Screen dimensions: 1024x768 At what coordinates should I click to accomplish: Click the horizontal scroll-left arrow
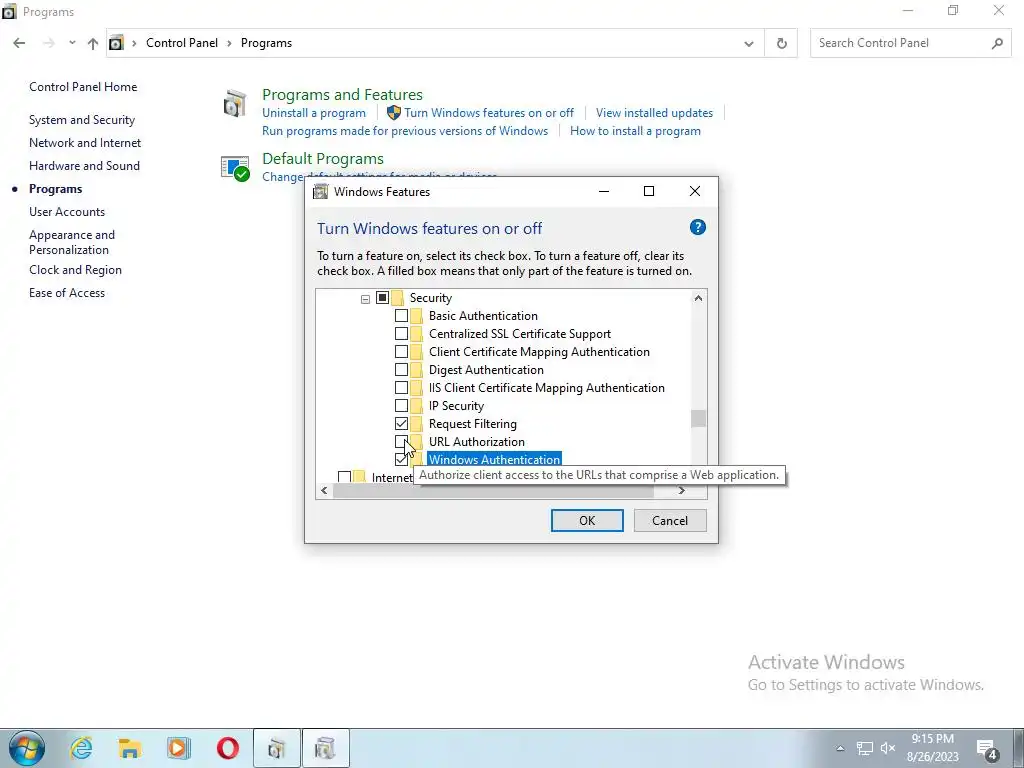(325, 490)
